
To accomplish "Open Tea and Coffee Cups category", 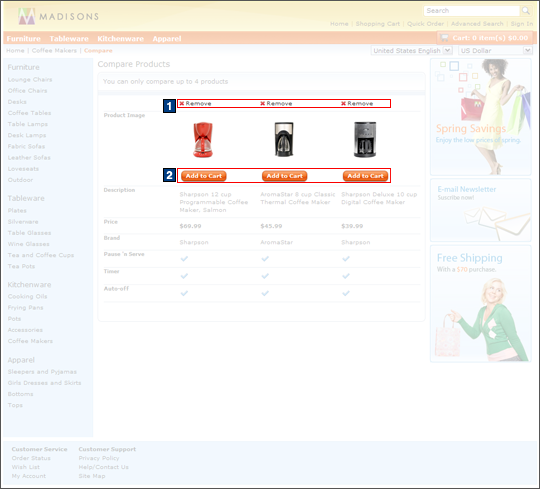I will tap(41, 255).
